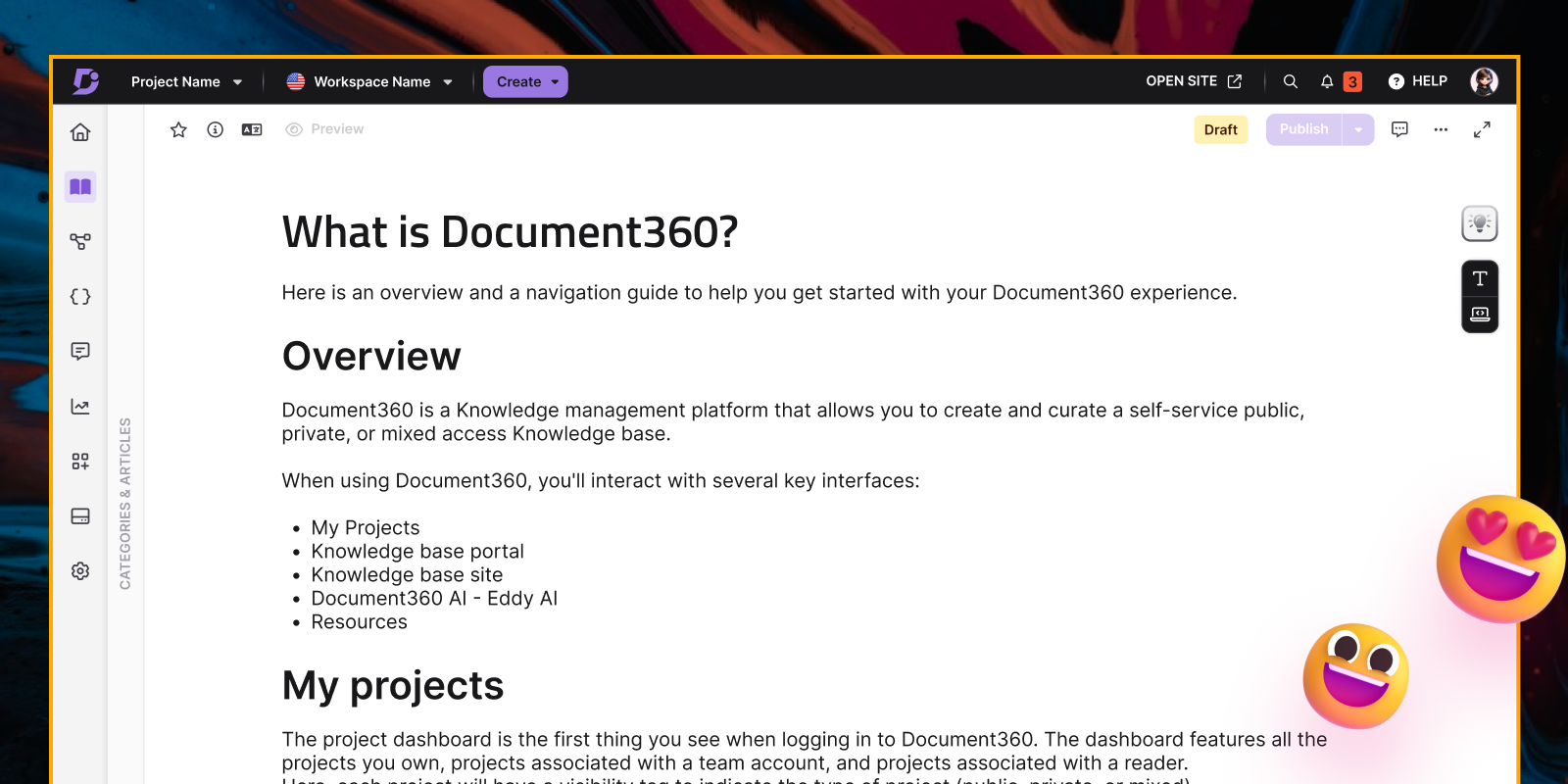Image resolution: width=1568 pixels, height=784 pixels.
Task: Open the feedback comments sidebar icon
Action: click(x=80, y=351)
